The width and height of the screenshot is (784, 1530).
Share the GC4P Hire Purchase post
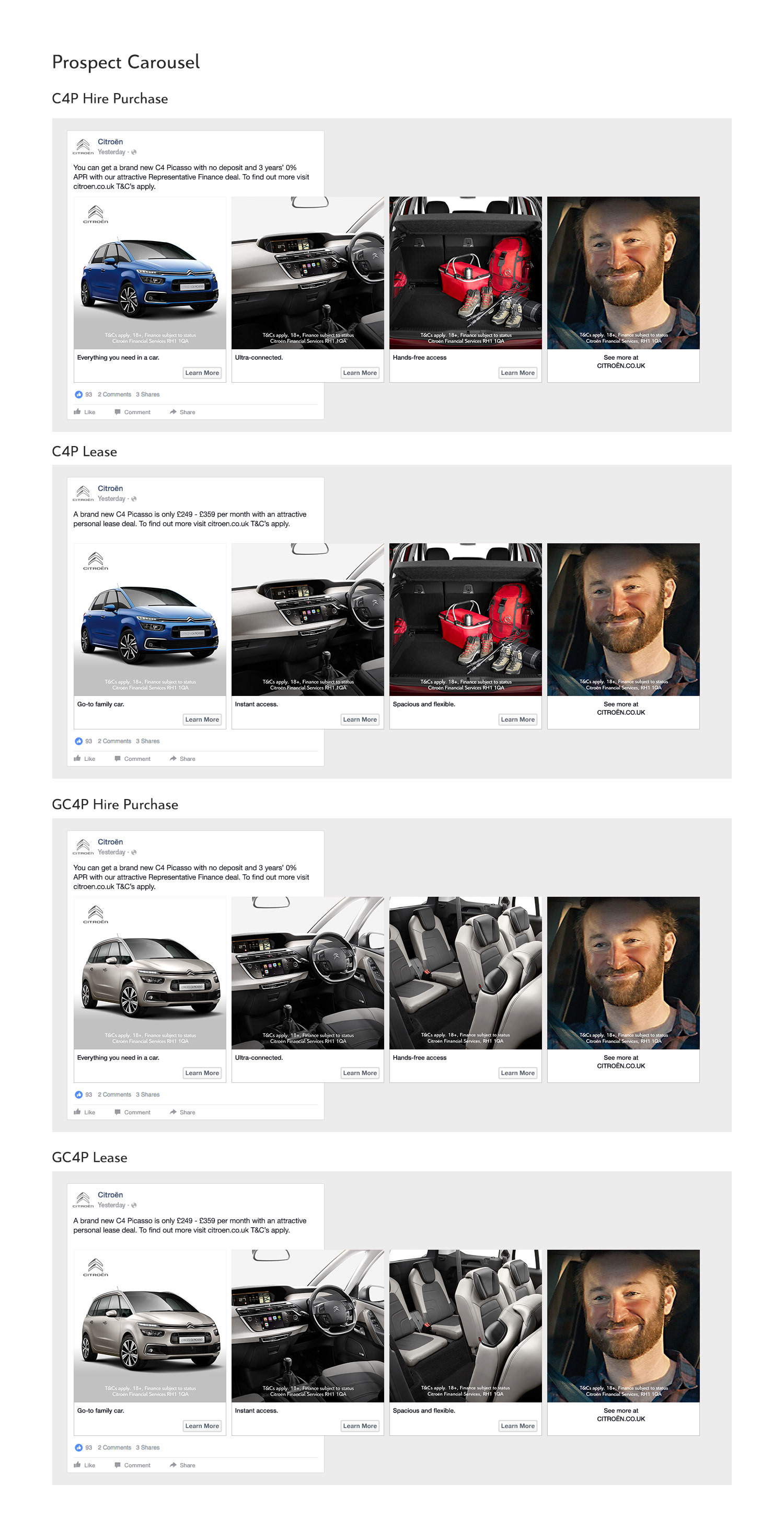point(182,1112)
